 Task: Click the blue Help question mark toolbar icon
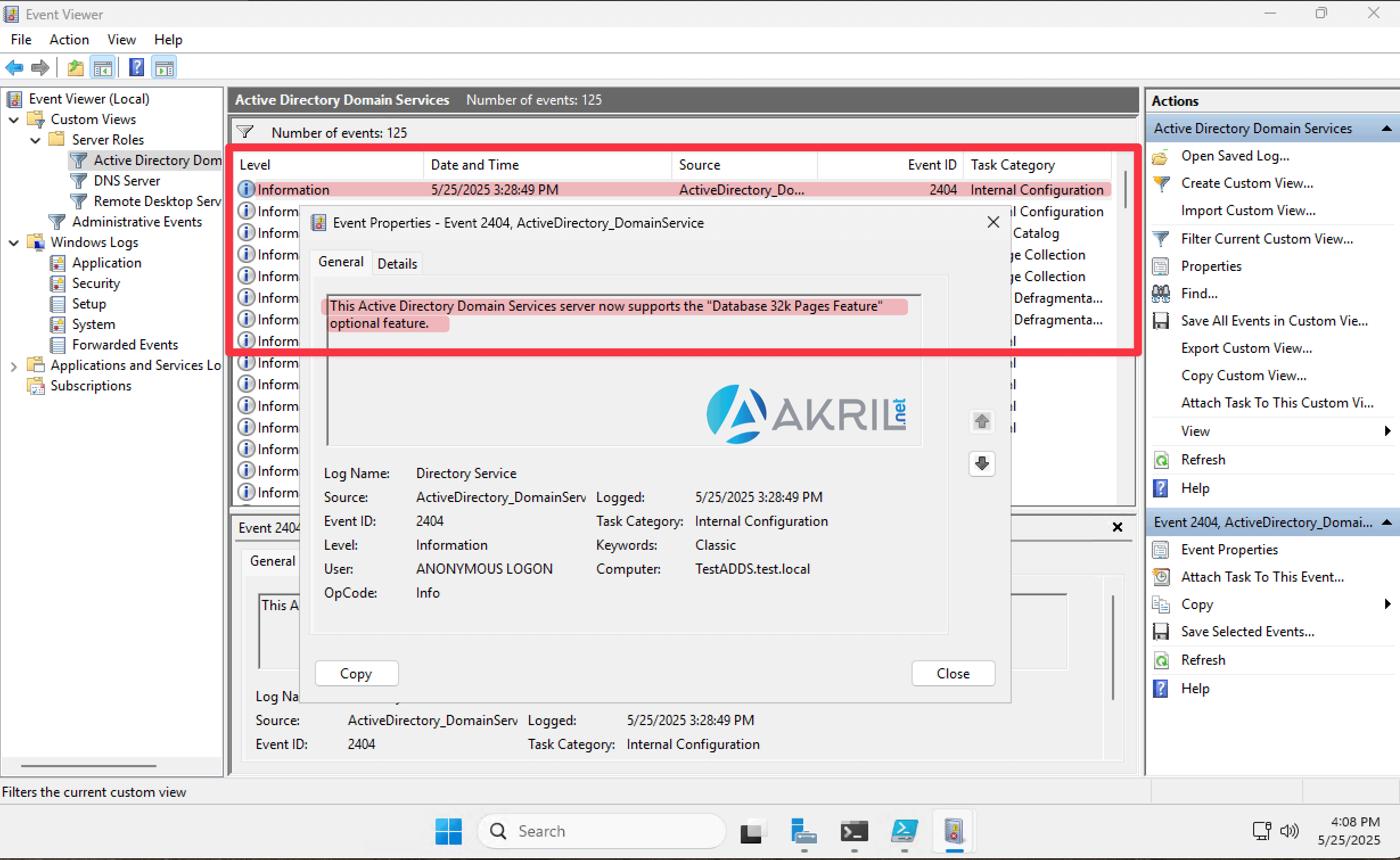136,68
